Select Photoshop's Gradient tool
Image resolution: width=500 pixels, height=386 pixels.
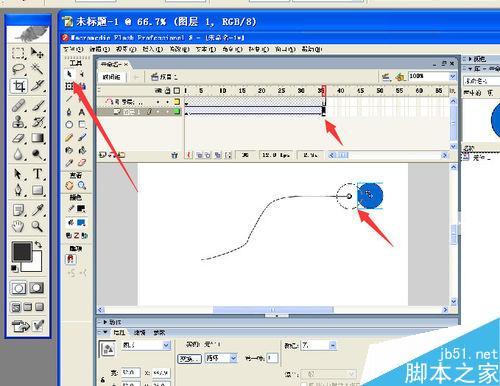coord(37,138)
